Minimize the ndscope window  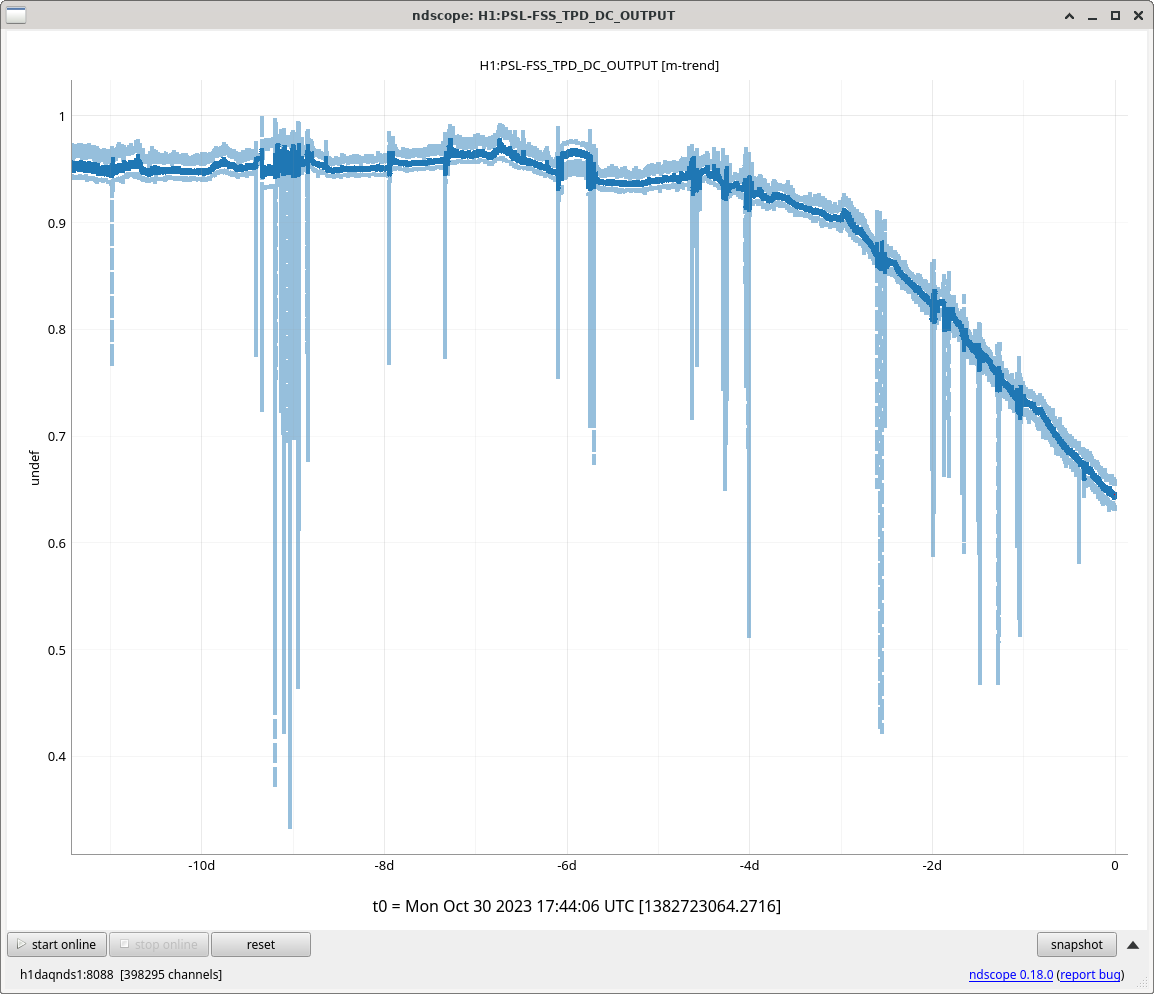pos(1093,16)
